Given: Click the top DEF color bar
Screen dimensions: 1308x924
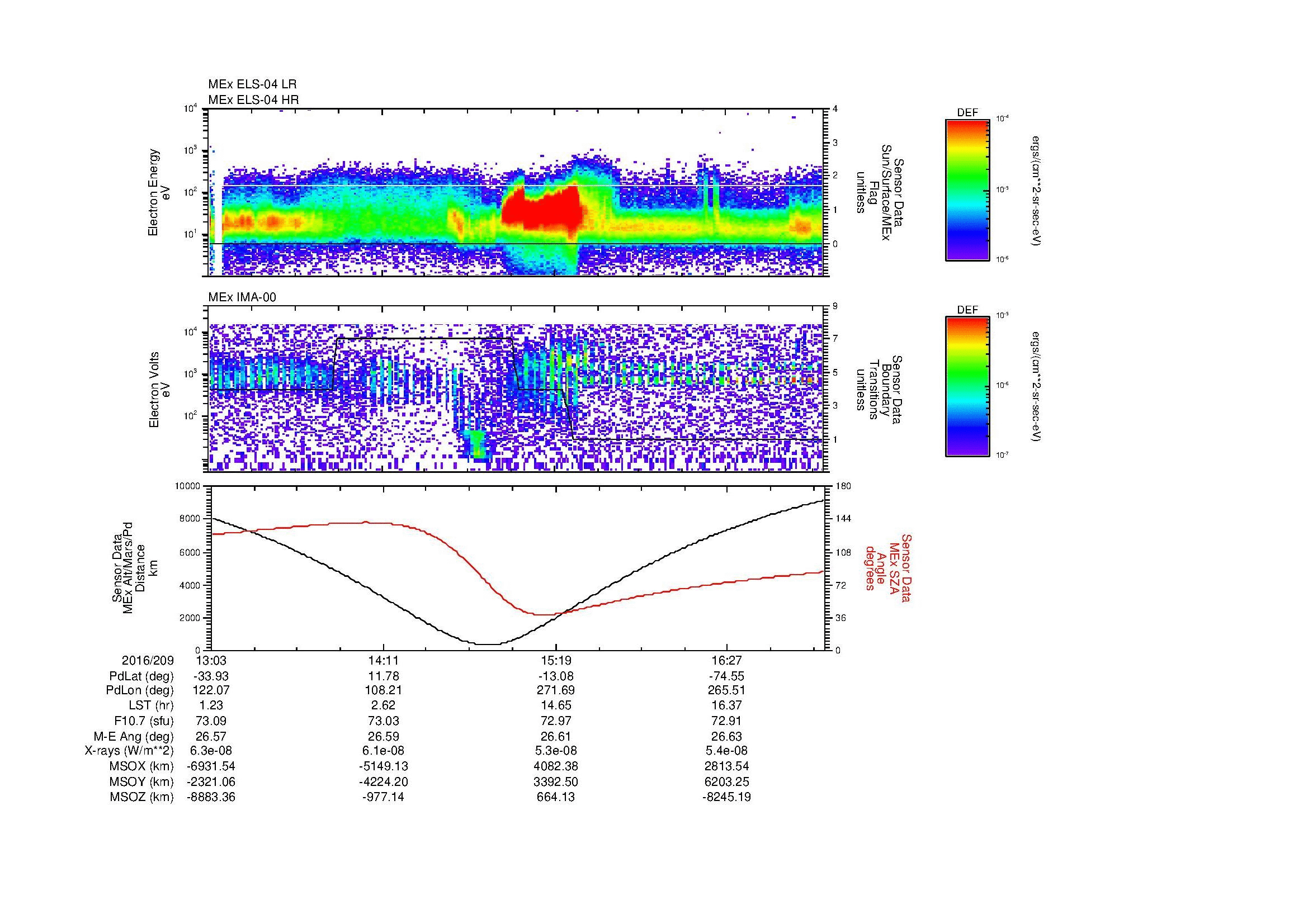Looking at the screenshot, I should tap(967, 190).
